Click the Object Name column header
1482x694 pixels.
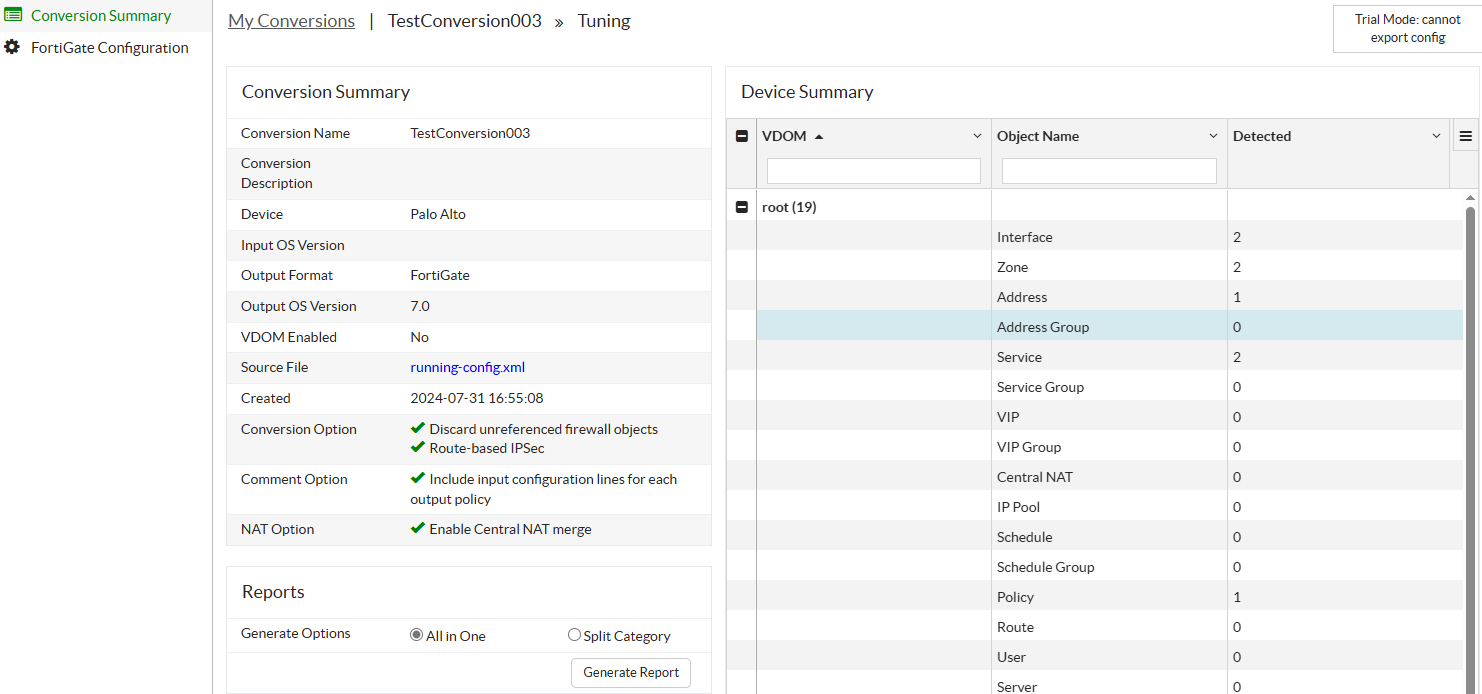tap(1038, 136)
